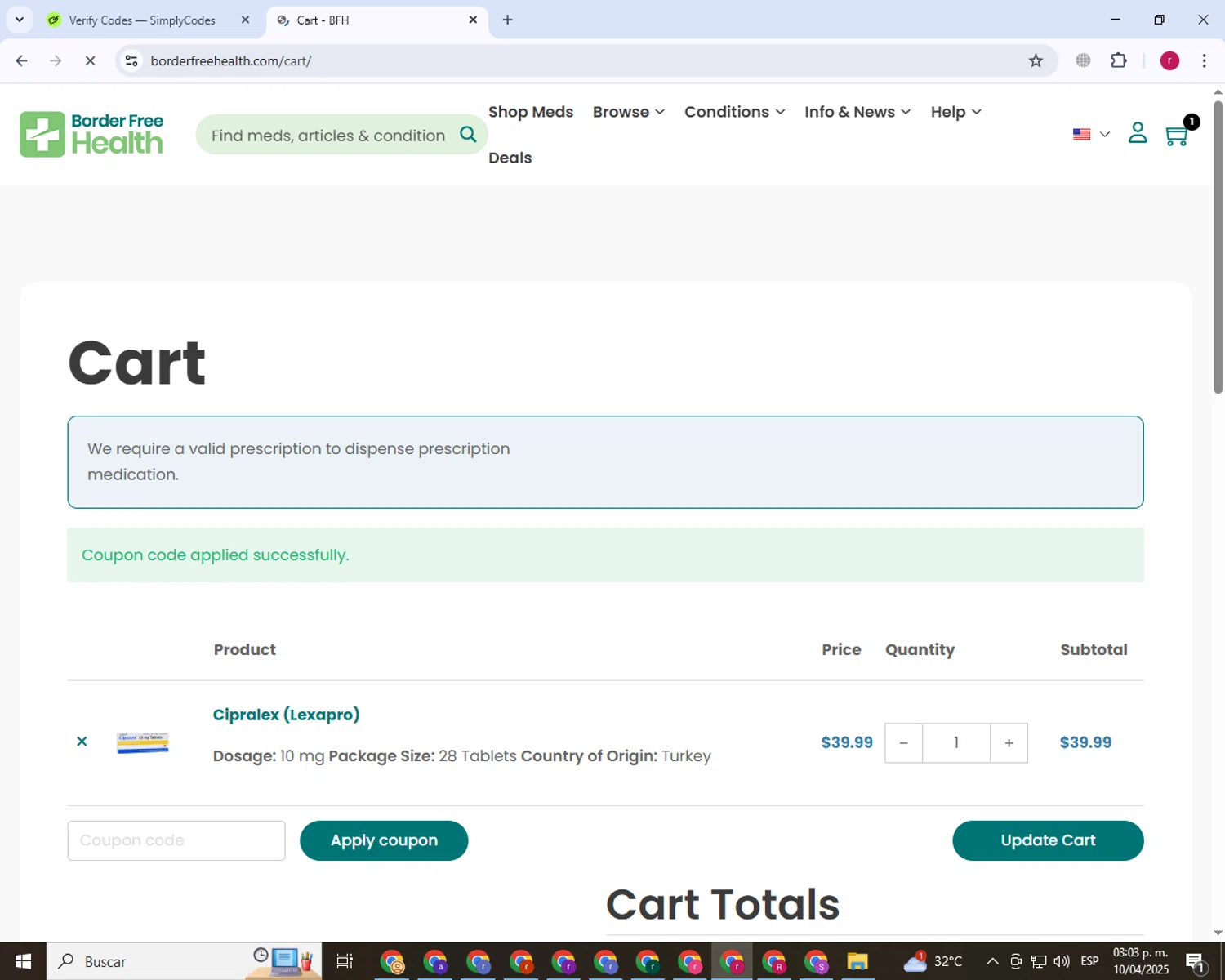
Task: Decrease quantity with minus button
Action: 903,743
